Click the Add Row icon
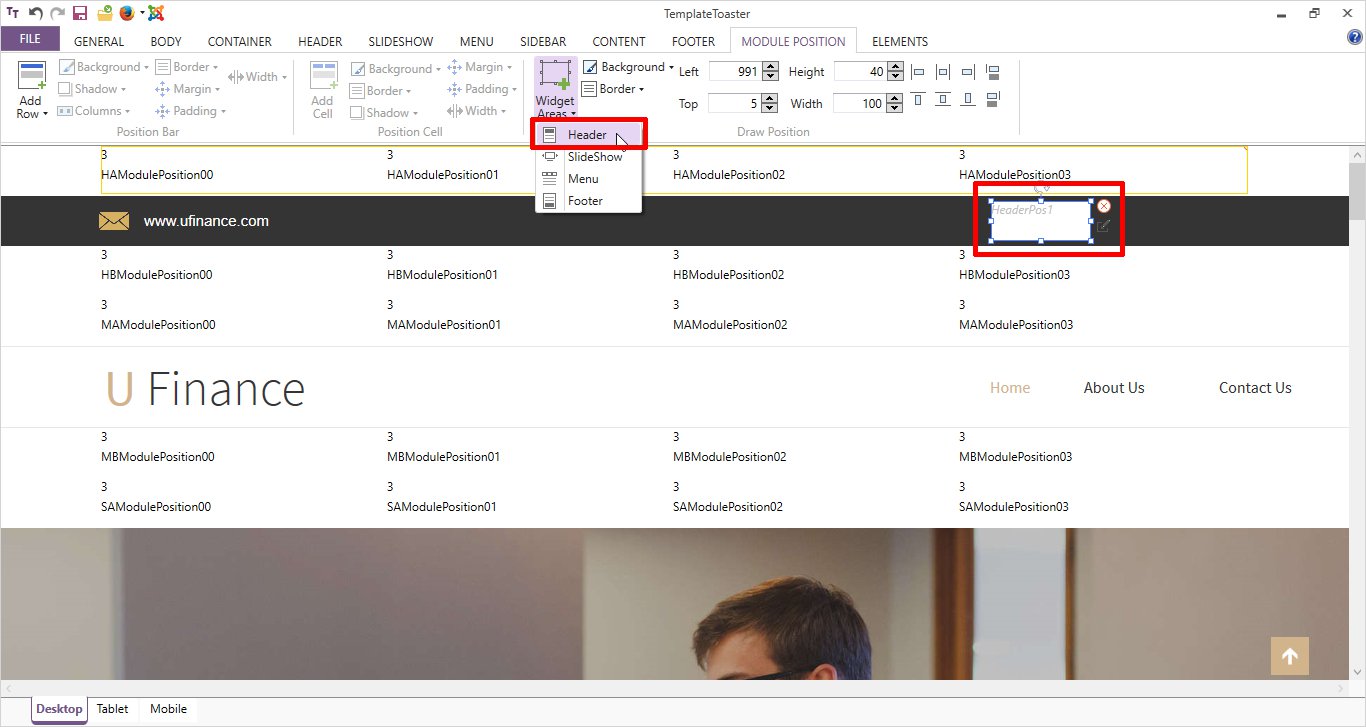Screen dimensions: 1366x727 point(32,89)
